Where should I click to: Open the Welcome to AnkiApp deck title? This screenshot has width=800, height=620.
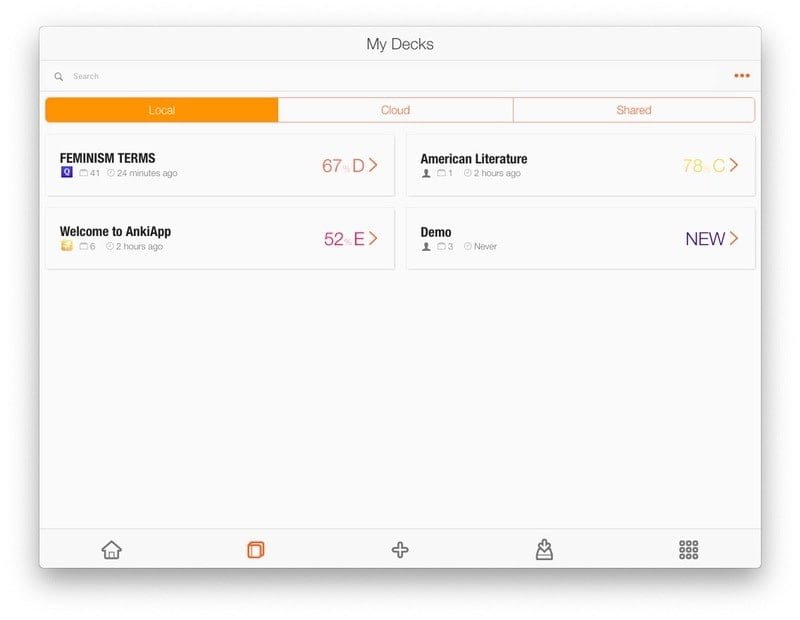point(115,232)
